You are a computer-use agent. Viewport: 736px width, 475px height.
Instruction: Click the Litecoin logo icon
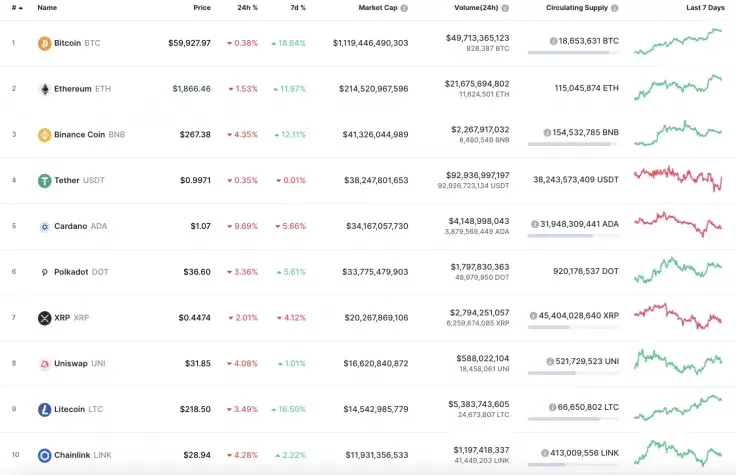tap(44, 410)
